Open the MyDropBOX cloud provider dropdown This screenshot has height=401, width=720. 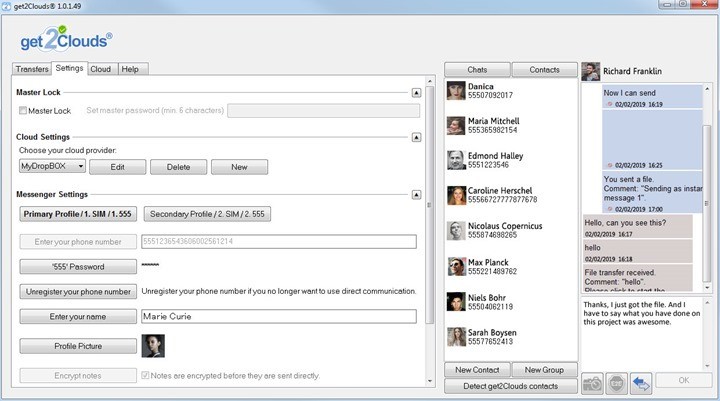click(52, 166)
